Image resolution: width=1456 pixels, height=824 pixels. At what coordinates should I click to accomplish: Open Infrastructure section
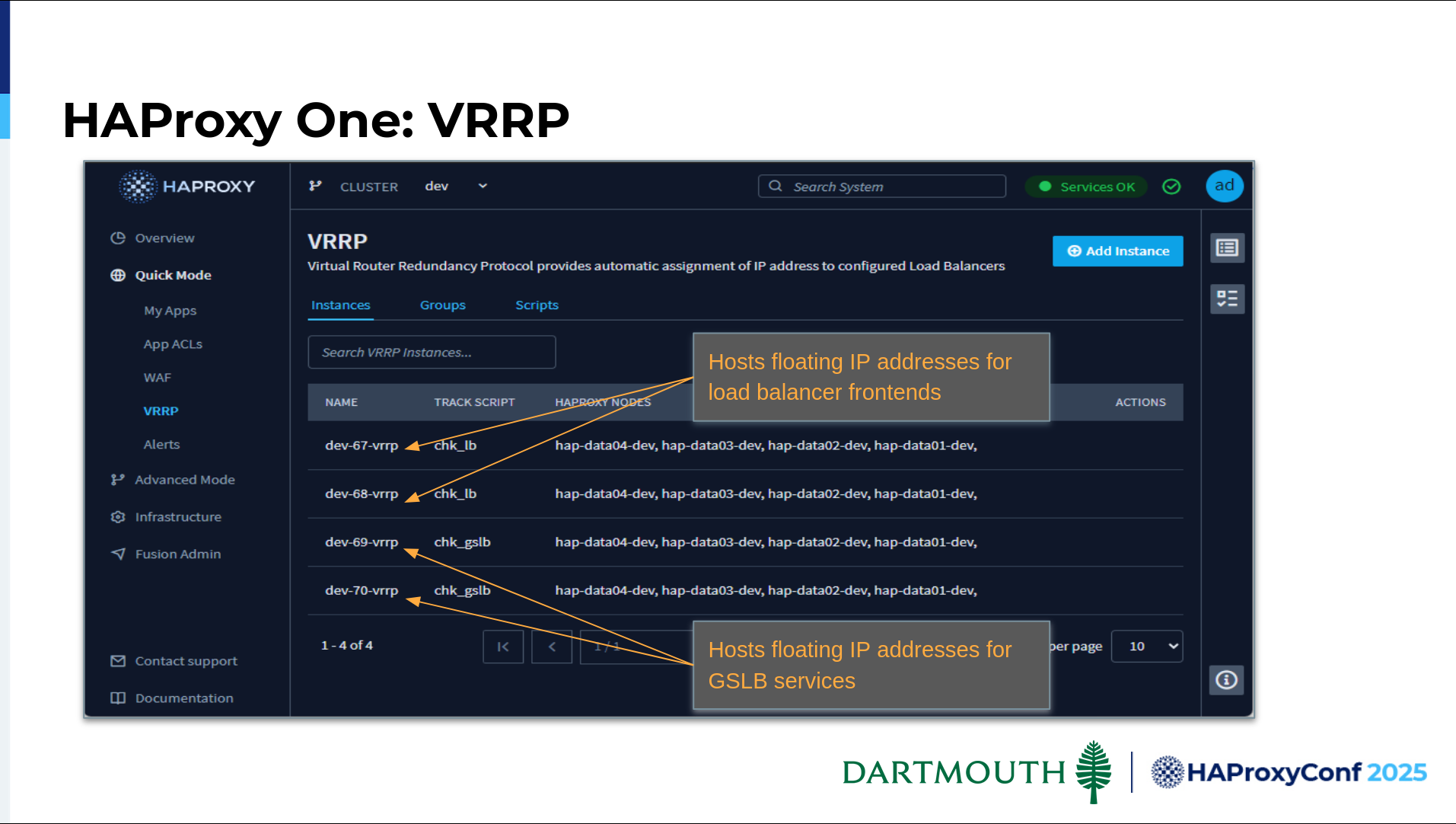[x=178, y=517]
